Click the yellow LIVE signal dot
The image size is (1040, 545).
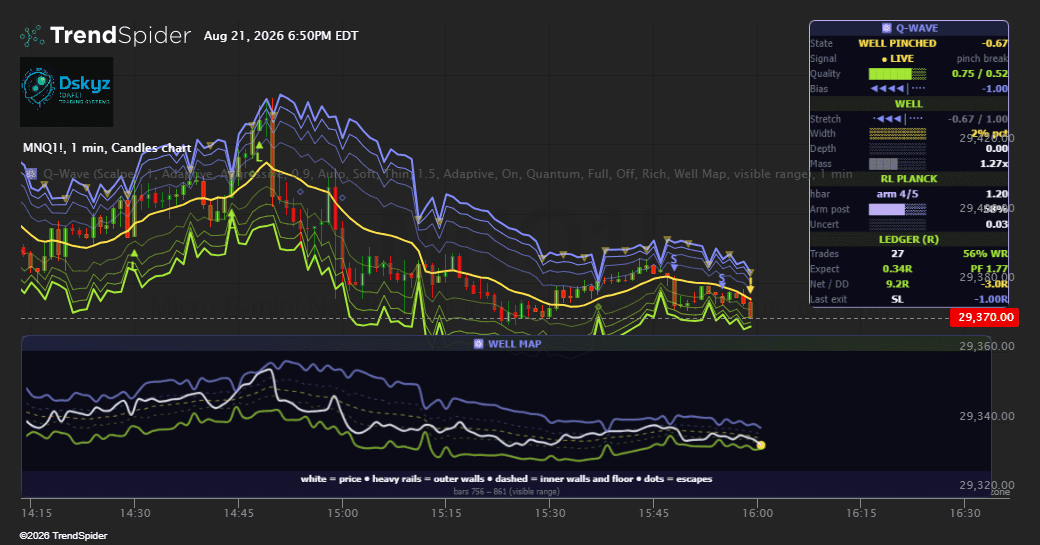(x=884, y=59)
